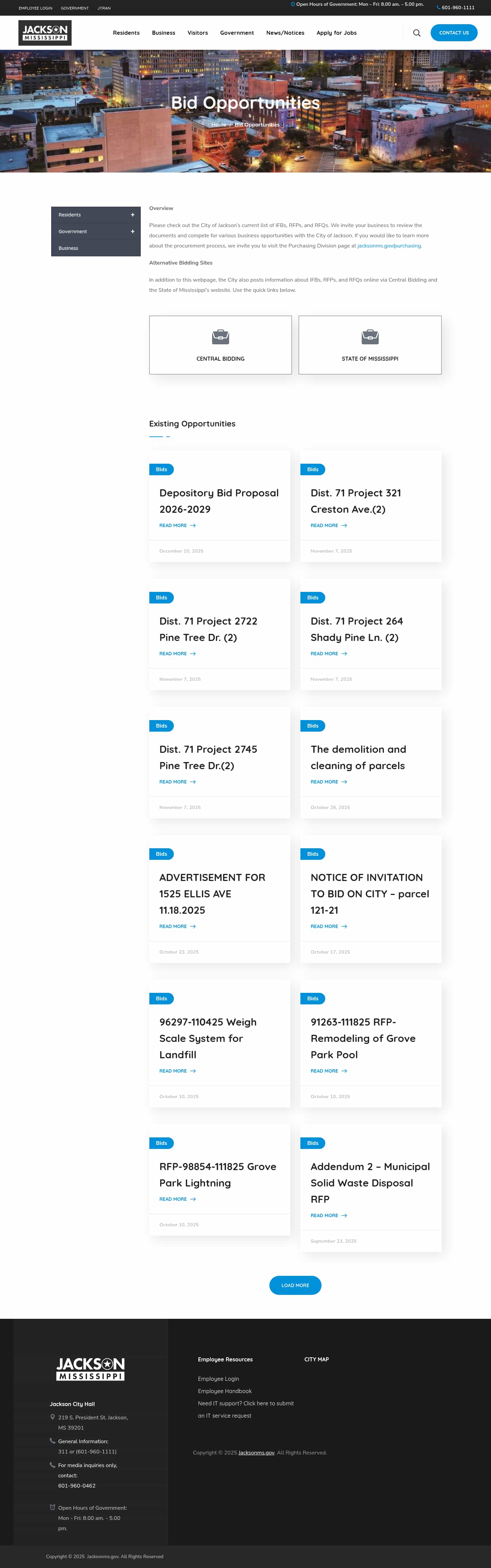Image resolution: width=491 pixels, height=1568 pixels.
Task: Expand the Government sidebar plus sign
Action: coord(133,231)
